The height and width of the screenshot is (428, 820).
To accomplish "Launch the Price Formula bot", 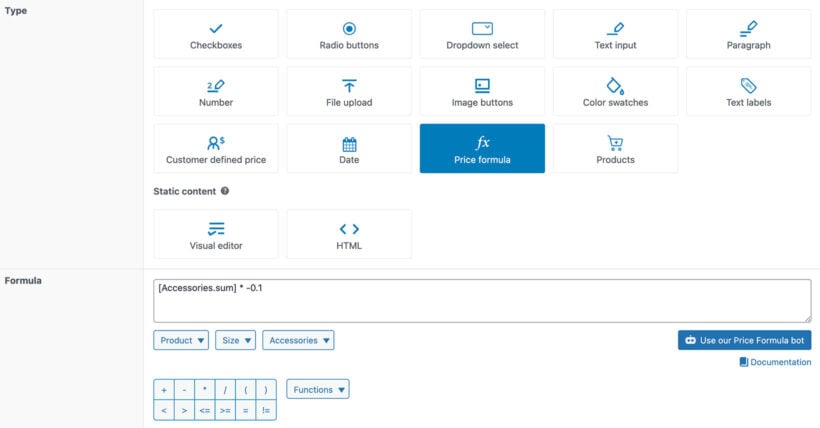I will tap(745, 340).
